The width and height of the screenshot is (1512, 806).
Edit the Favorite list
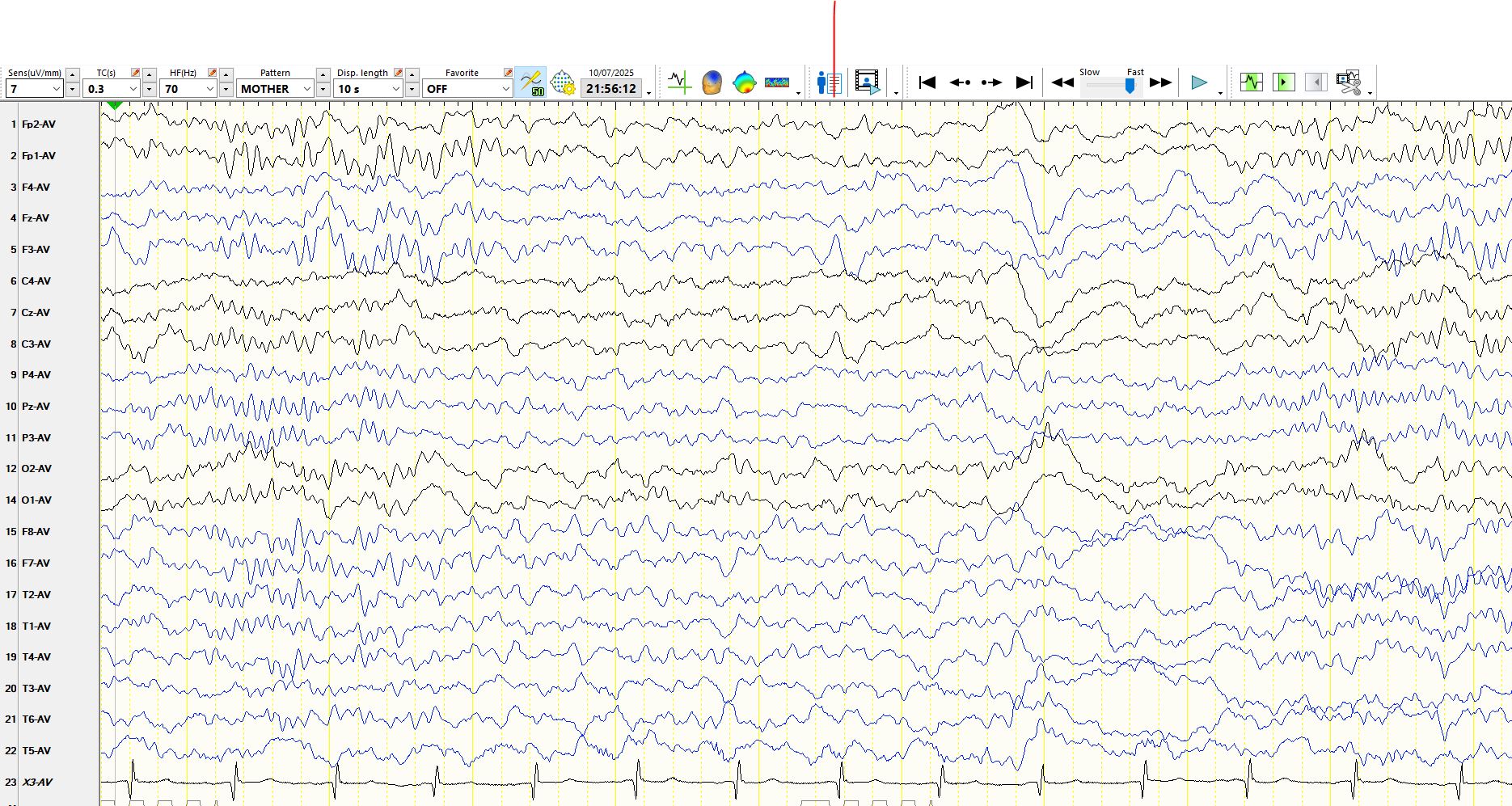[508, 73]
